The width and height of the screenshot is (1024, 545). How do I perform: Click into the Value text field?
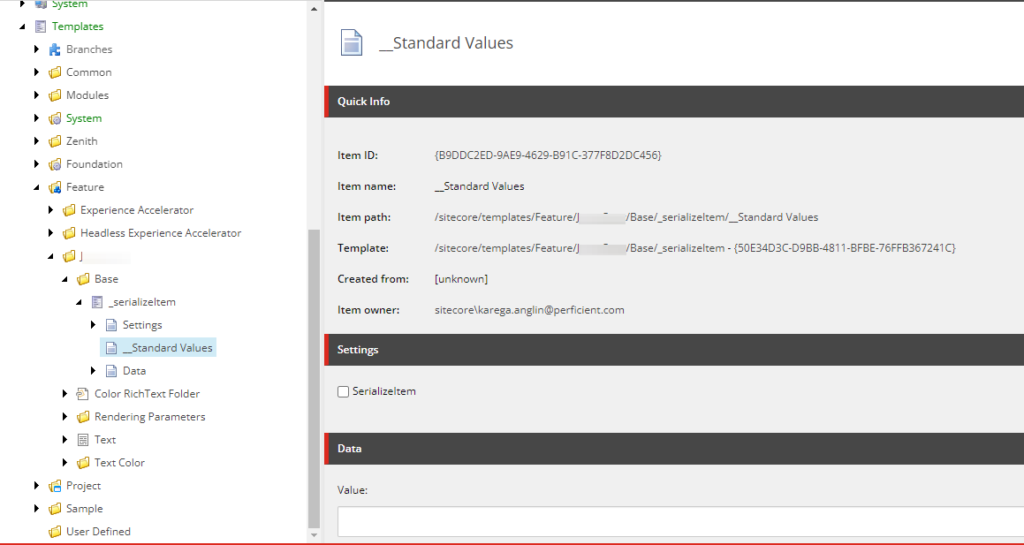point(680,522)
